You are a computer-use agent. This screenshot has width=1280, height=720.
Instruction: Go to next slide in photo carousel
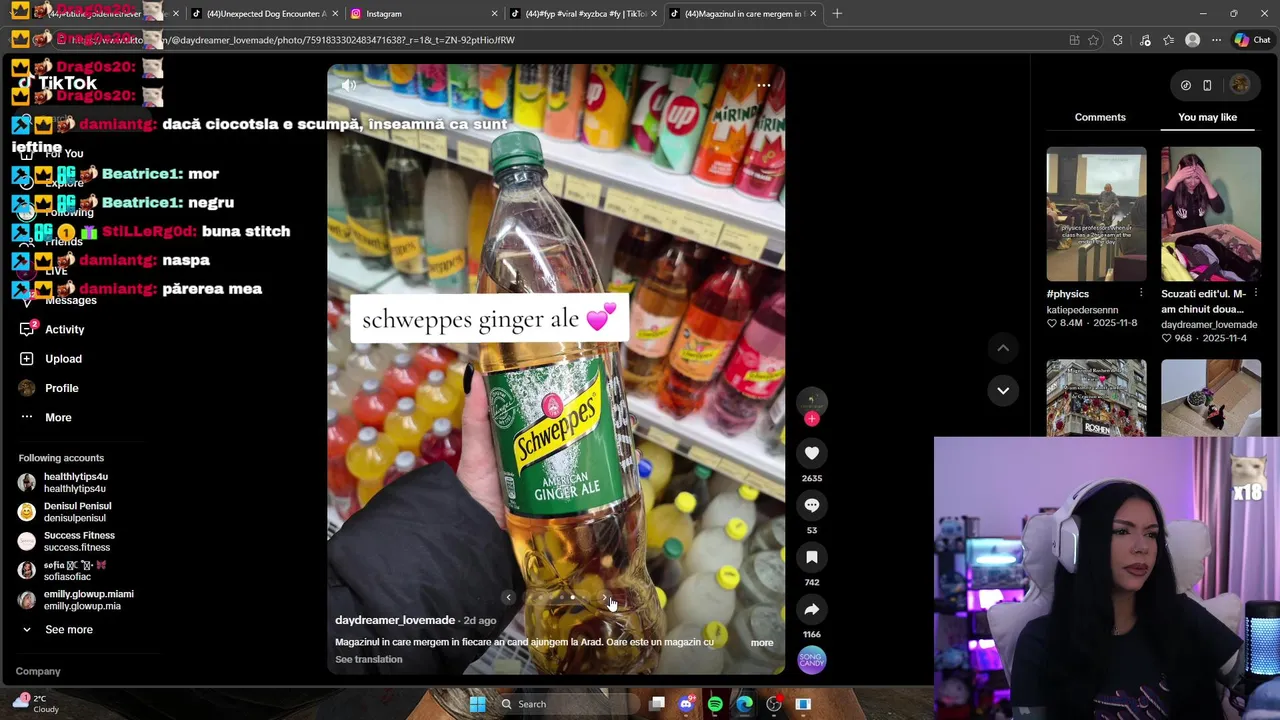(604, 598)
